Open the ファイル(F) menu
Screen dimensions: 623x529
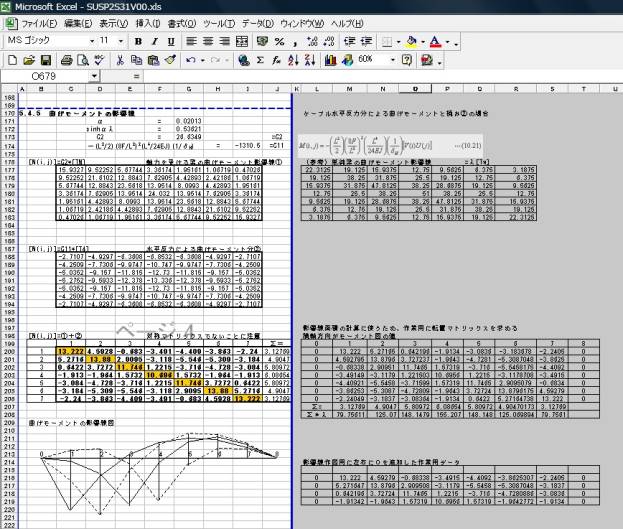39,23
